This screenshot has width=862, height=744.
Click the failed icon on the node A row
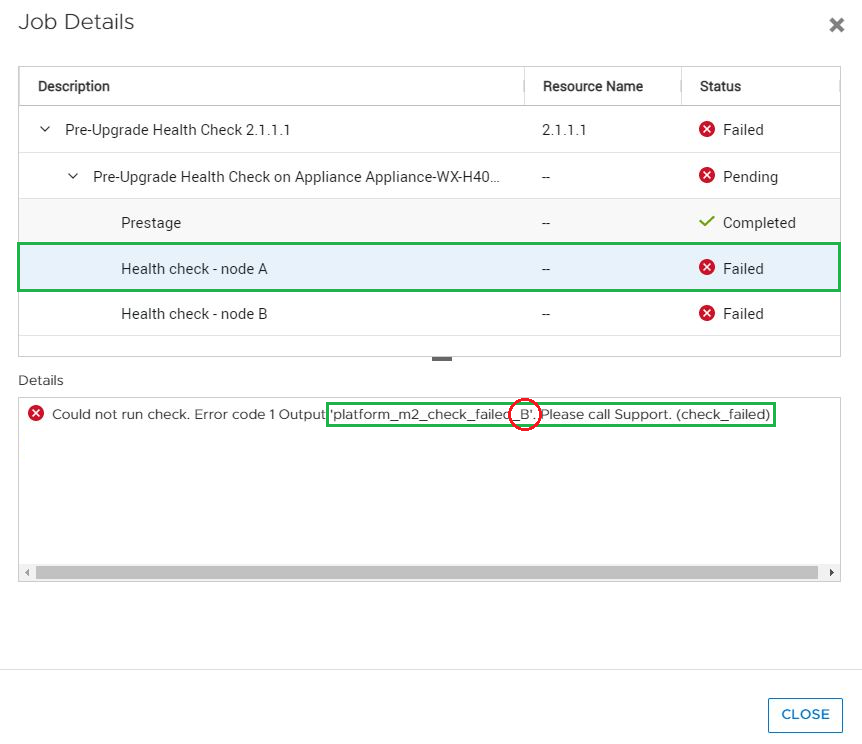[707, 268]
